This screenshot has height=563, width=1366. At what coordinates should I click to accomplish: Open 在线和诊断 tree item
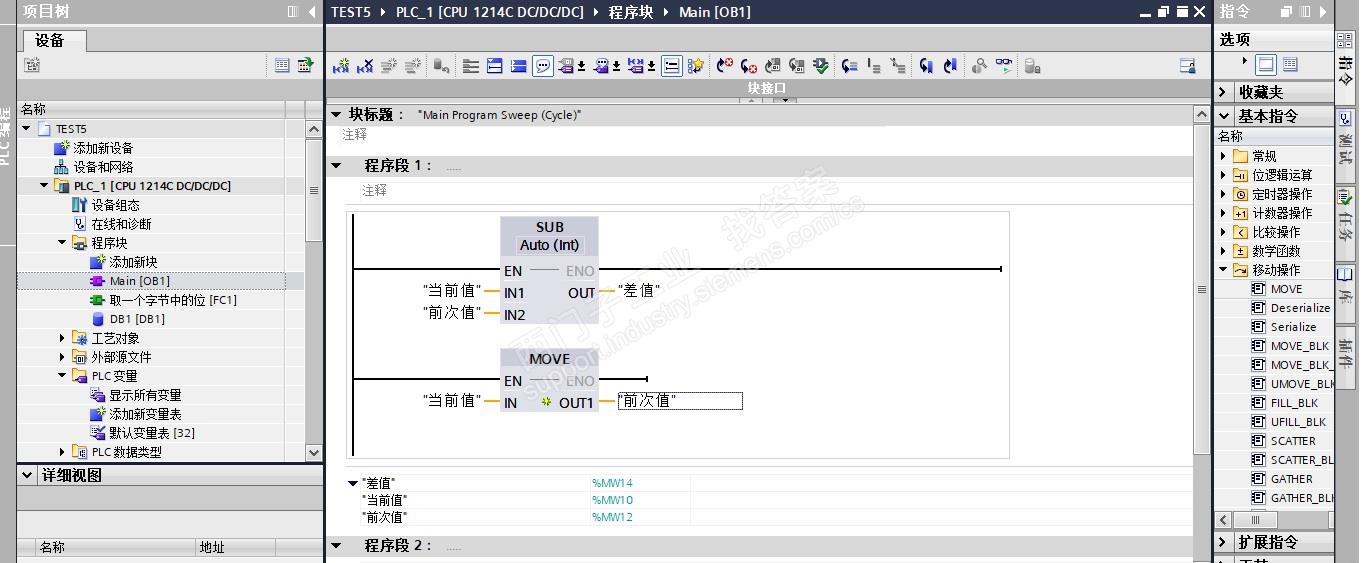tap(122, 224)
